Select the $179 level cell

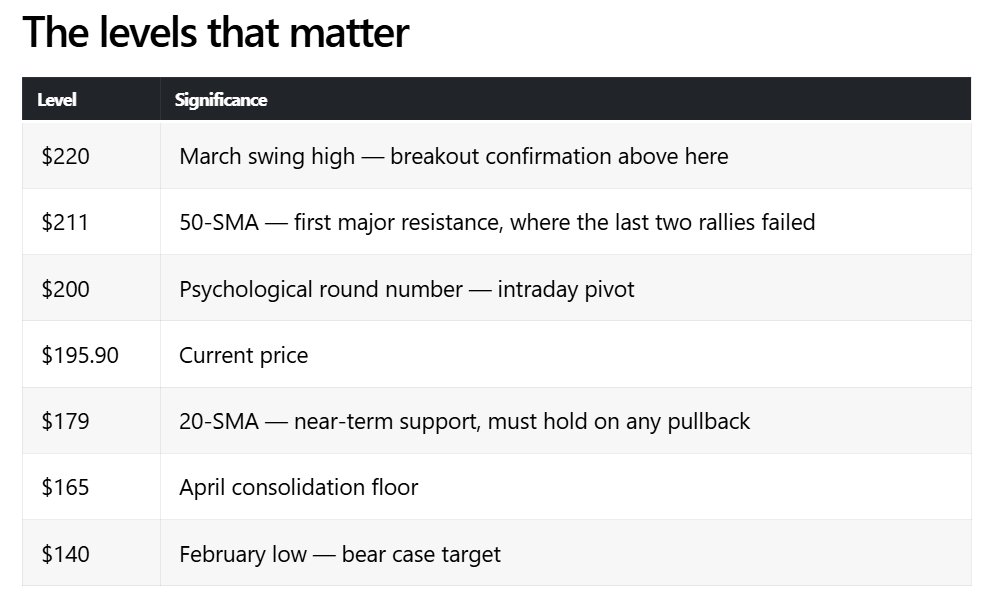point(65,421)
